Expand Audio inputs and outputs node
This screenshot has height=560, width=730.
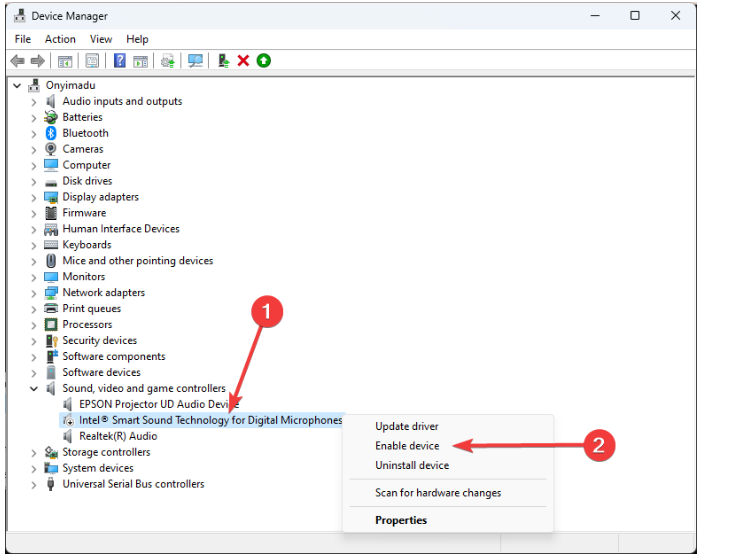pyautogui.click(x=34, y=102)
